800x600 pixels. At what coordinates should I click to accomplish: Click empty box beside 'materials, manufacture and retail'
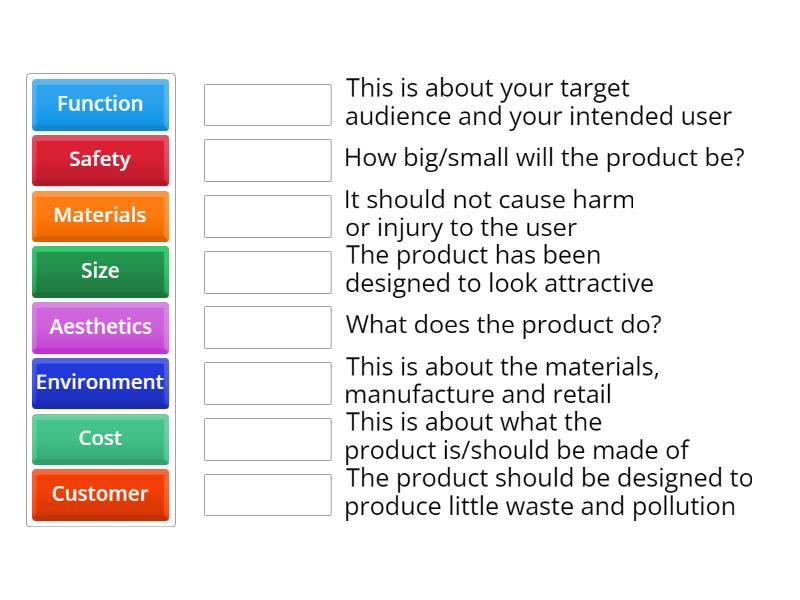[x=267, y=383]
